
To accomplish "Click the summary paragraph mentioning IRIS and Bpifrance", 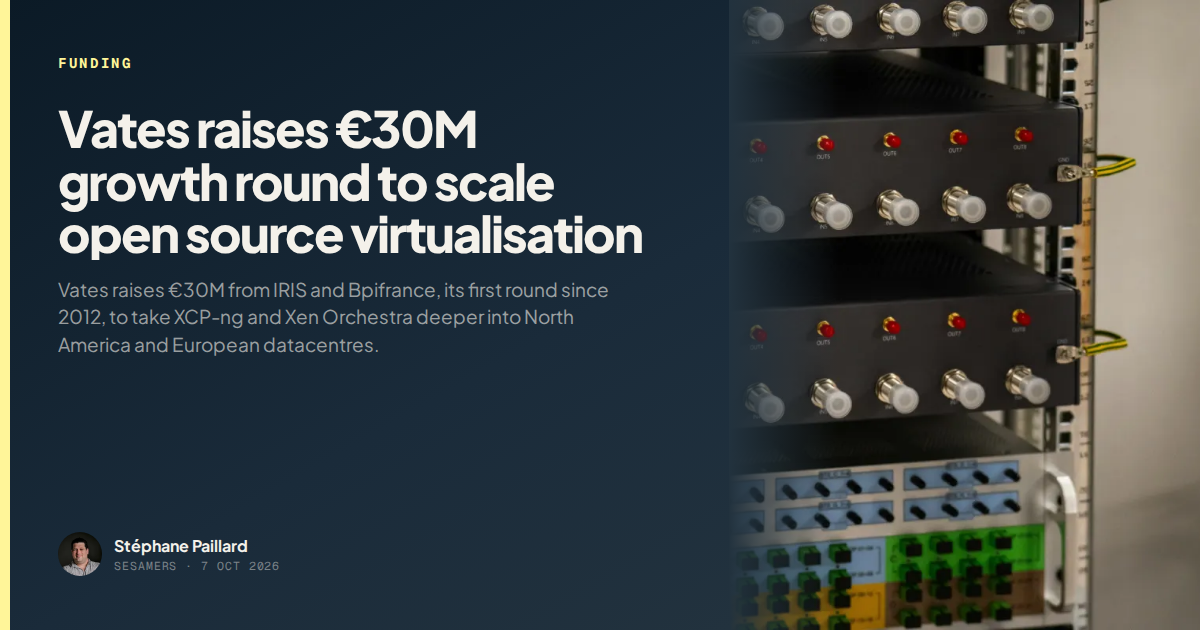I will [334, 318].
